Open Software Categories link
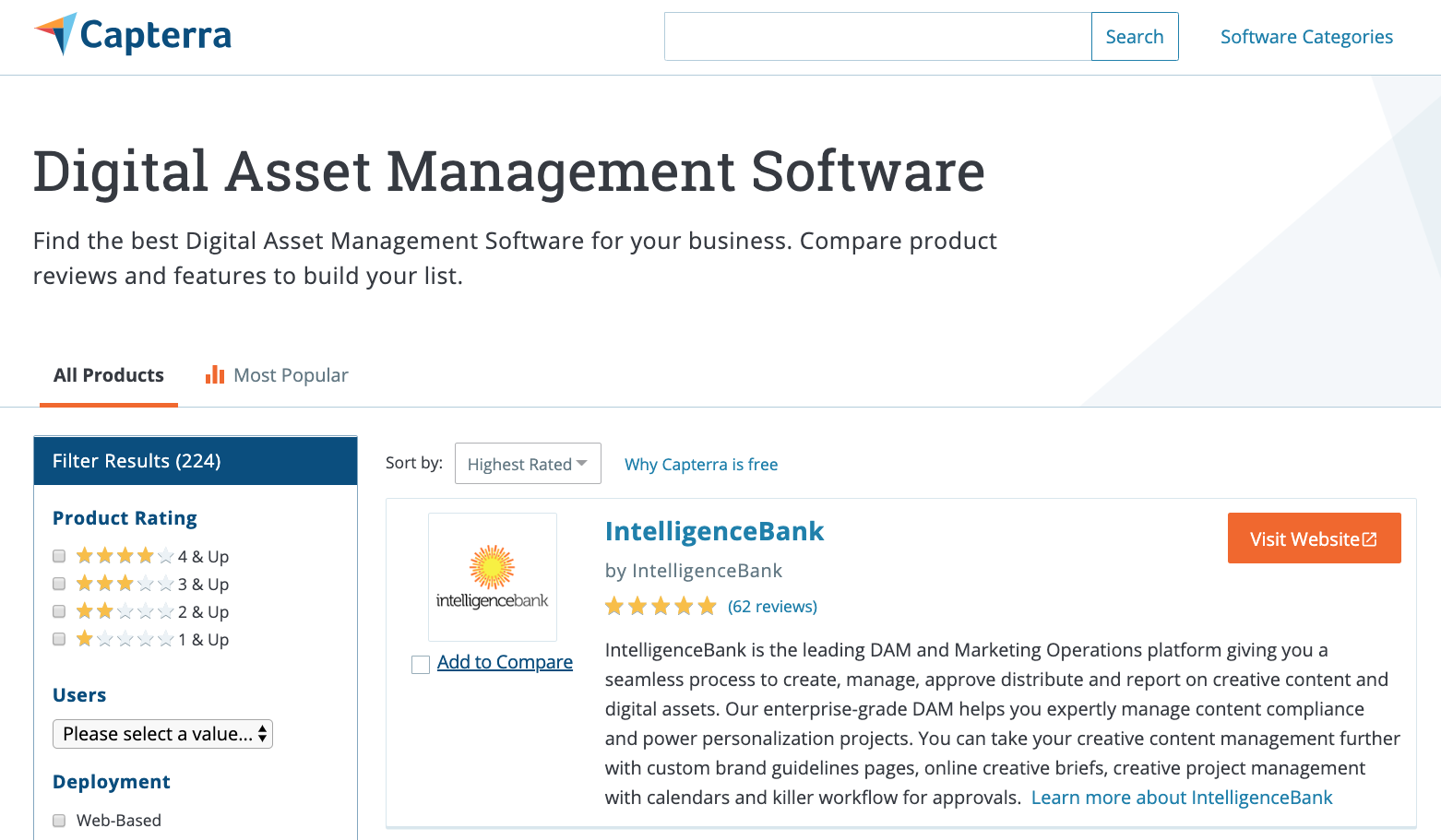The image size is (1441, 840). click(x=1306, y=37)
